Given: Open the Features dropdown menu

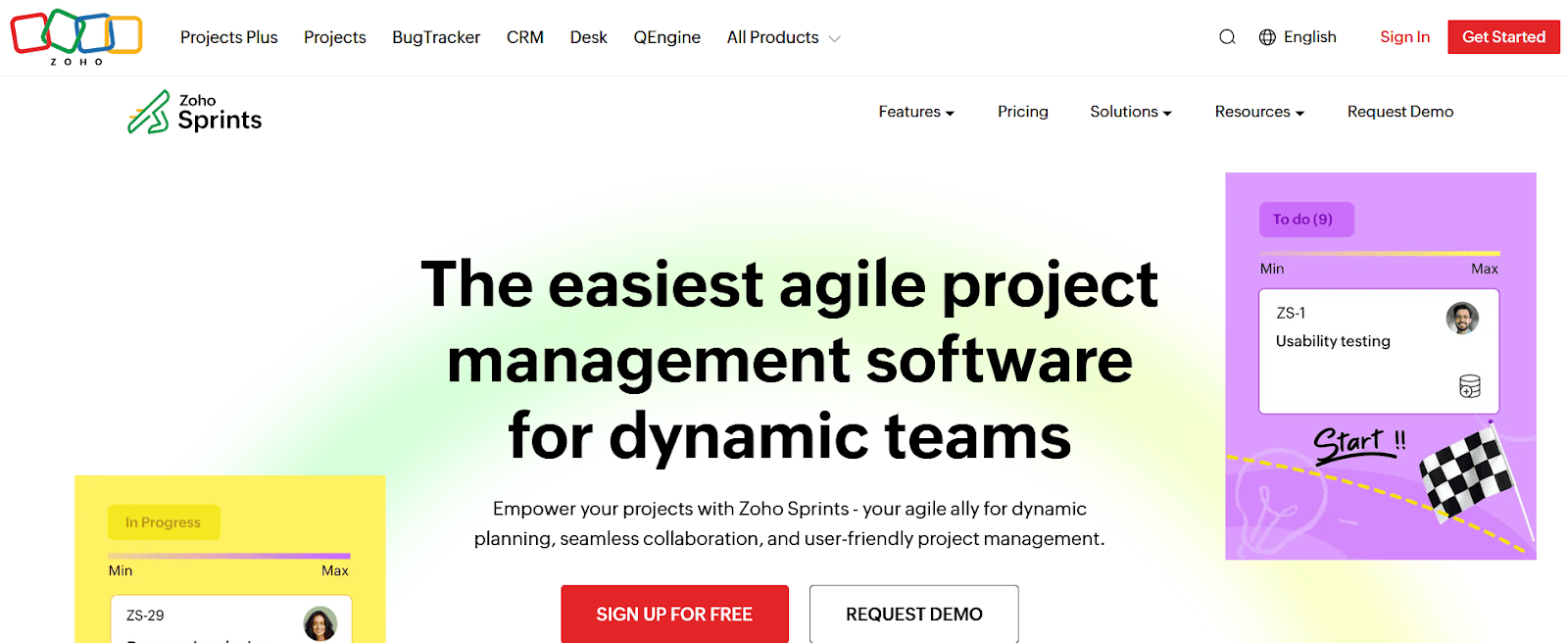Looking at the screenshot, I should point(915,112).
